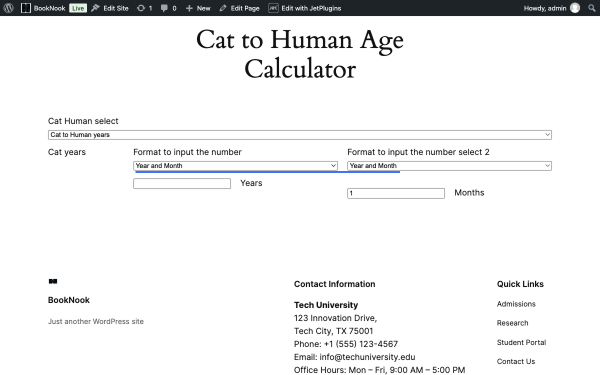
Task: Click the Months input field
Action: 396,193
